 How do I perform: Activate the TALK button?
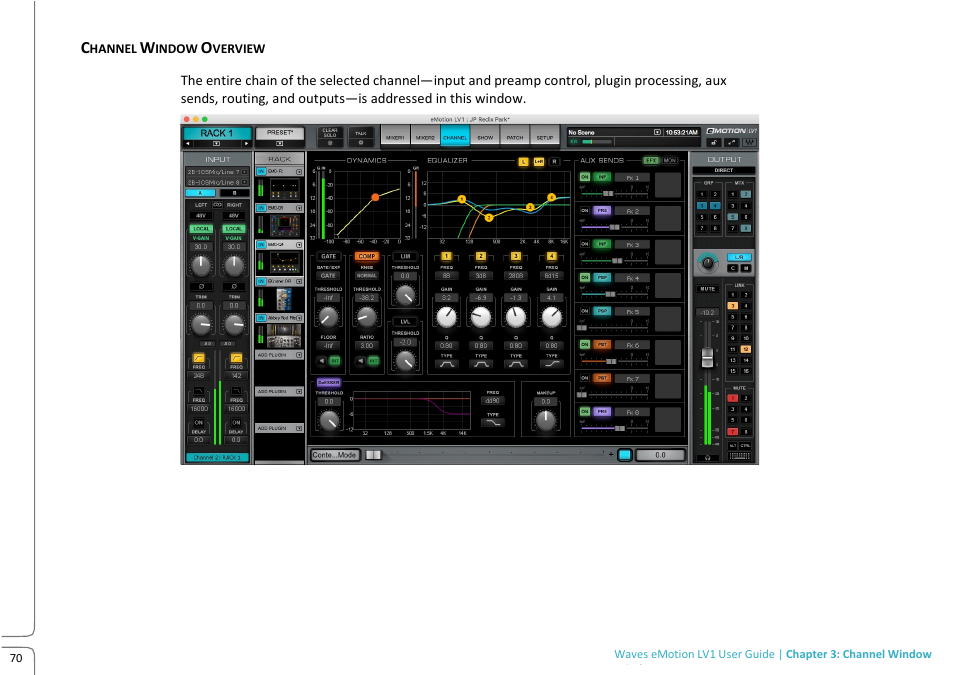click(361, 136)
